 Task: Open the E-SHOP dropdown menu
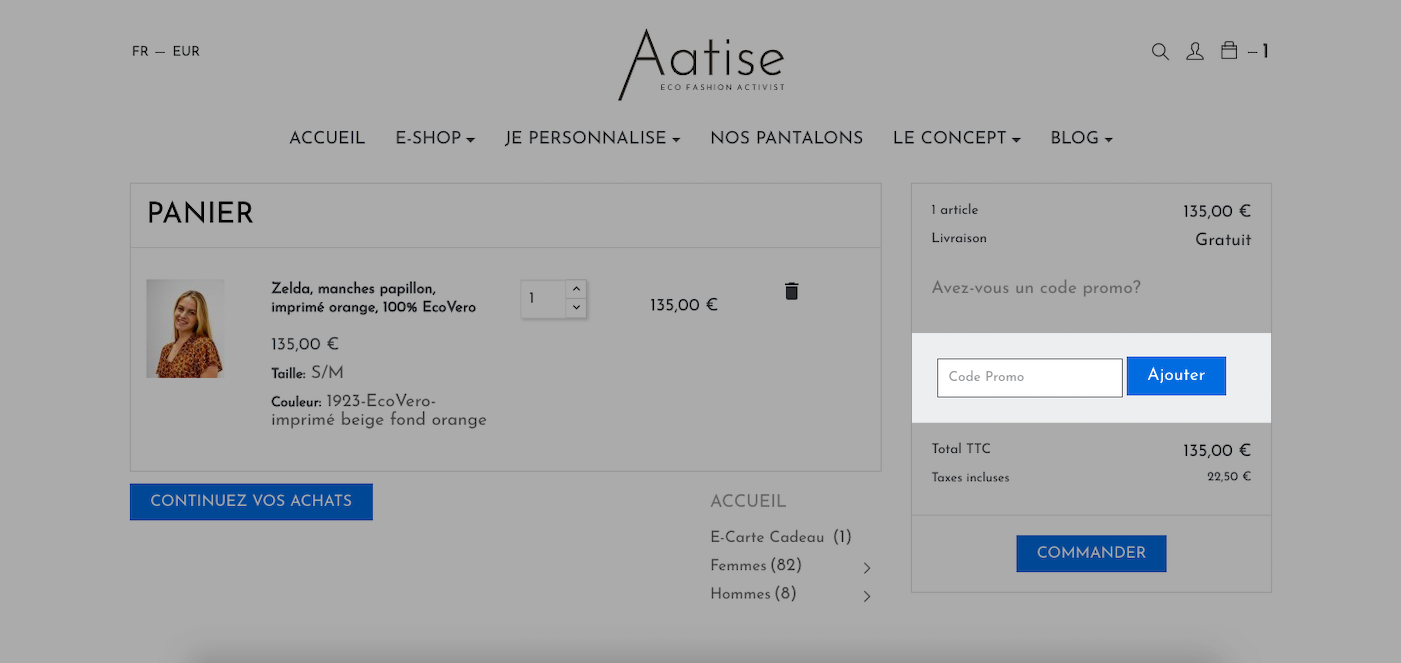coord(435,138)
